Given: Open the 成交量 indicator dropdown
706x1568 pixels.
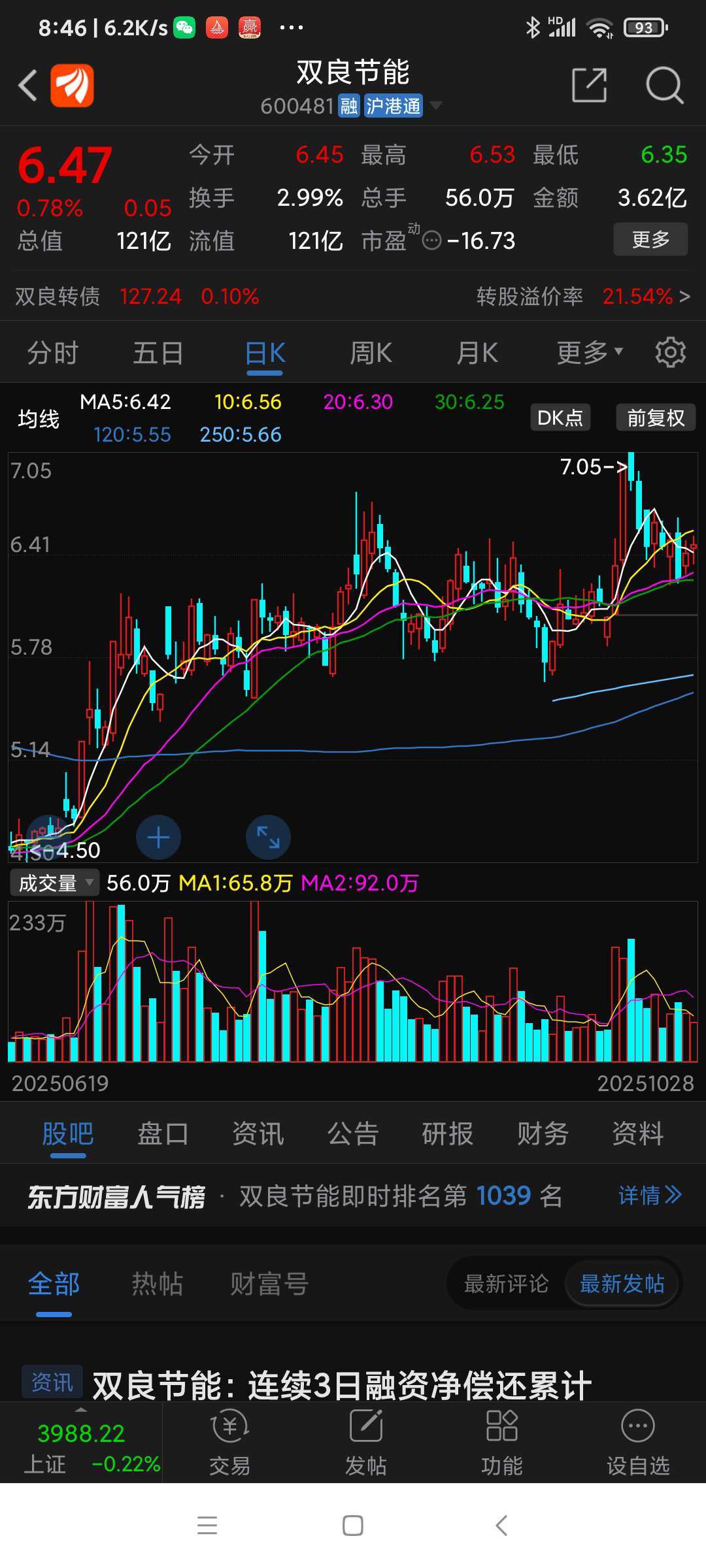Looking at the screenshot, I should point(54,883).
